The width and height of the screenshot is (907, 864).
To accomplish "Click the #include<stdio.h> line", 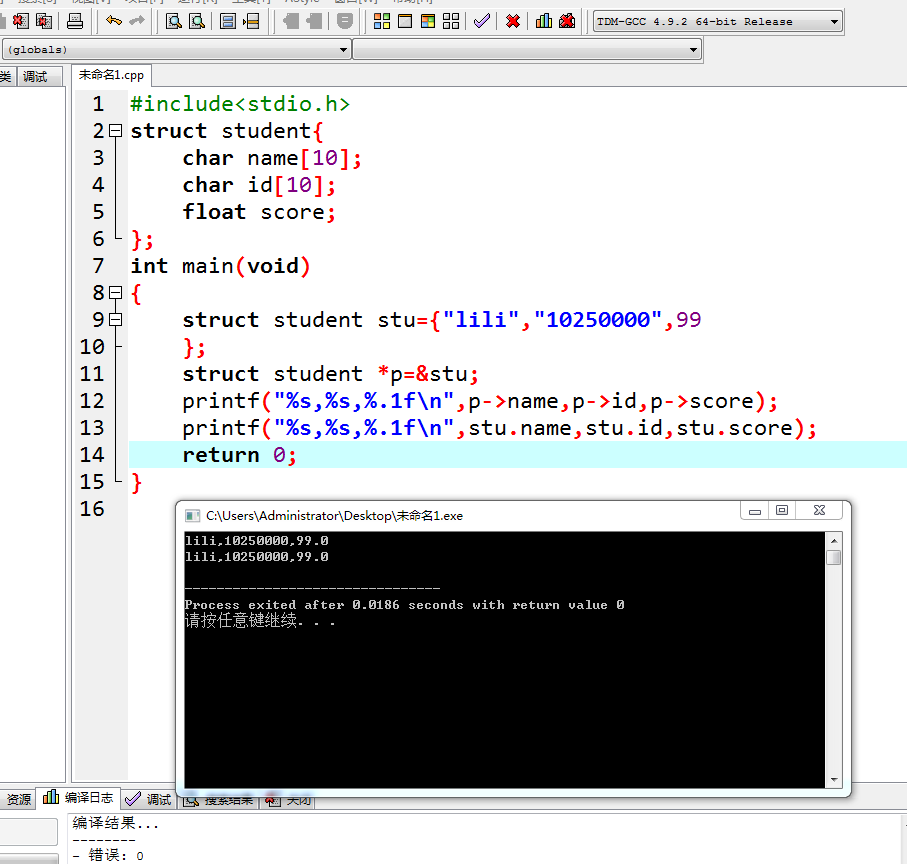I will [240, 104].
